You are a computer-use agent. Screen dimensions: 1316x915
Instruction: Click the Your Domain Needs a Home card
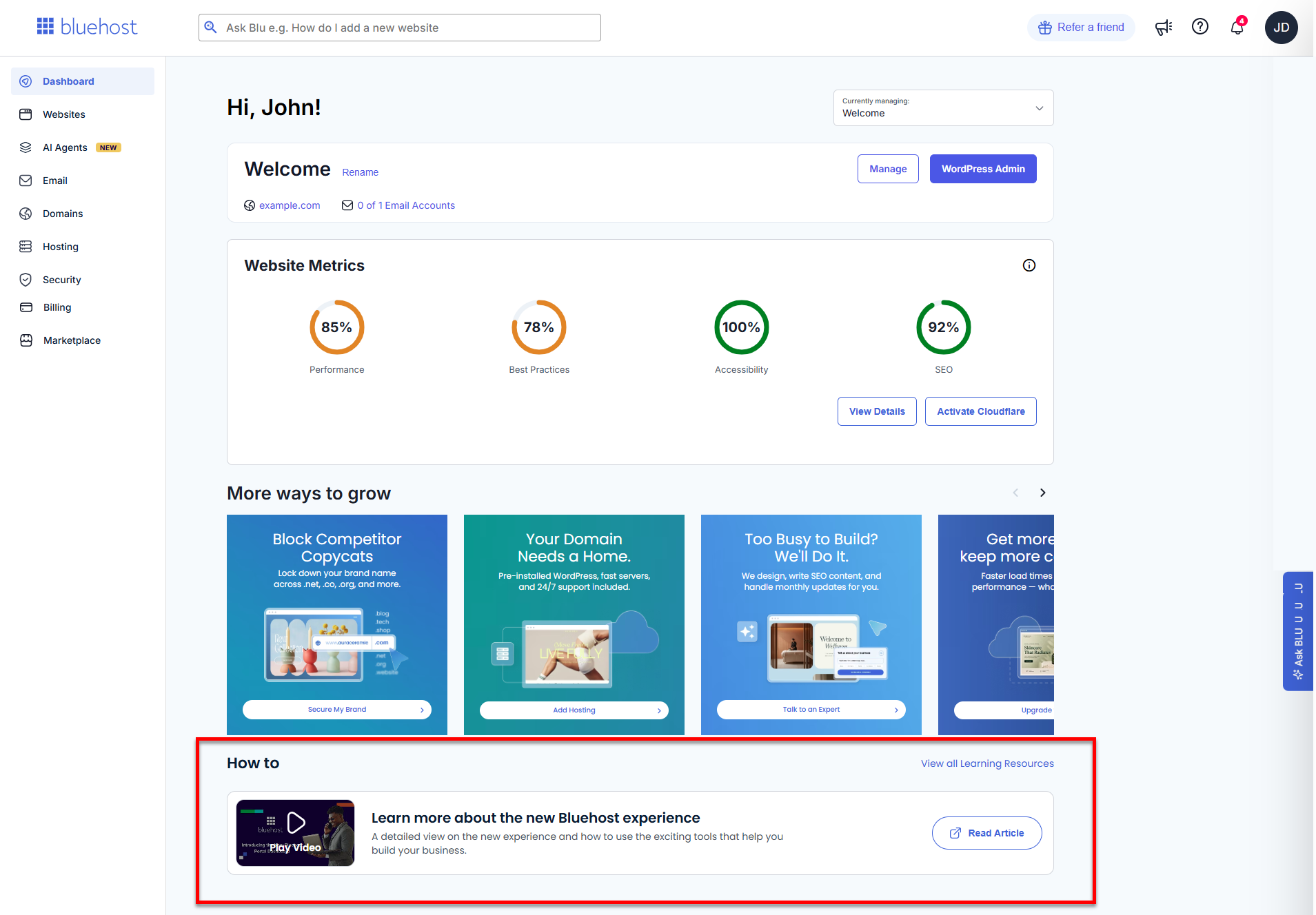574,625
